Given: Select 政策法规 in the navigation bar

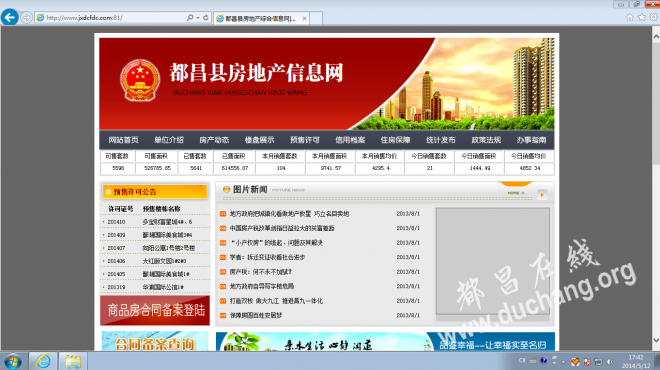Looking at the screenshot, I should [x=486, y=140].
